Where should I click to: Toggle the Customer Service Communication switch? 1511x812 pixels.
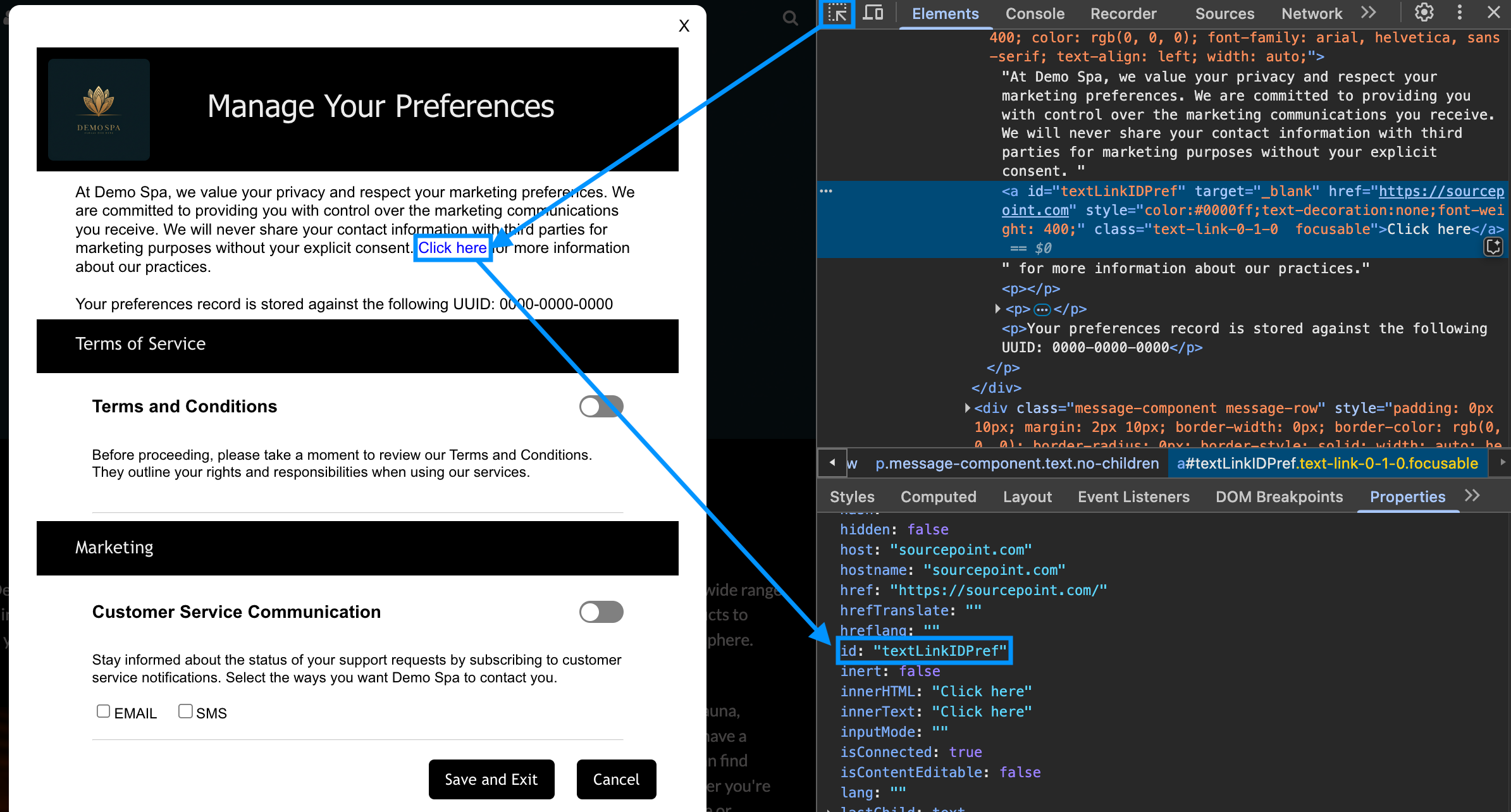pyautogui.click(x=601, y=612)
